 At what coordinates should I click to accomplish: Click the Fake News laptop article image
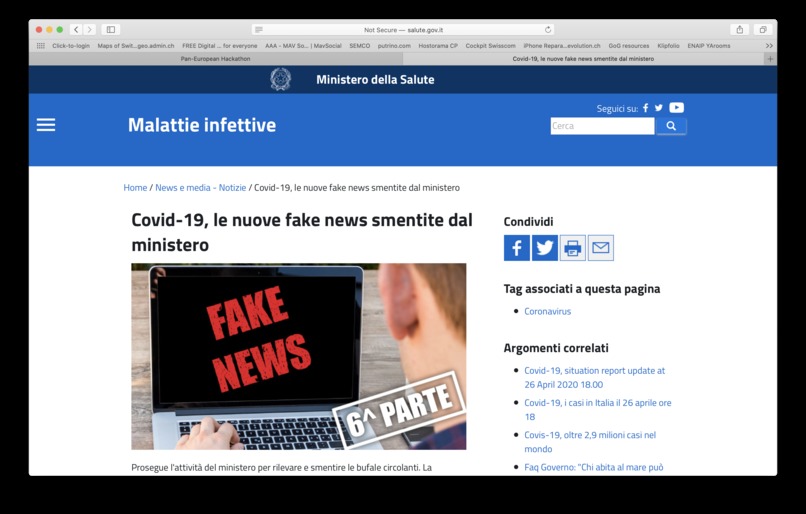tap(299, 357)
